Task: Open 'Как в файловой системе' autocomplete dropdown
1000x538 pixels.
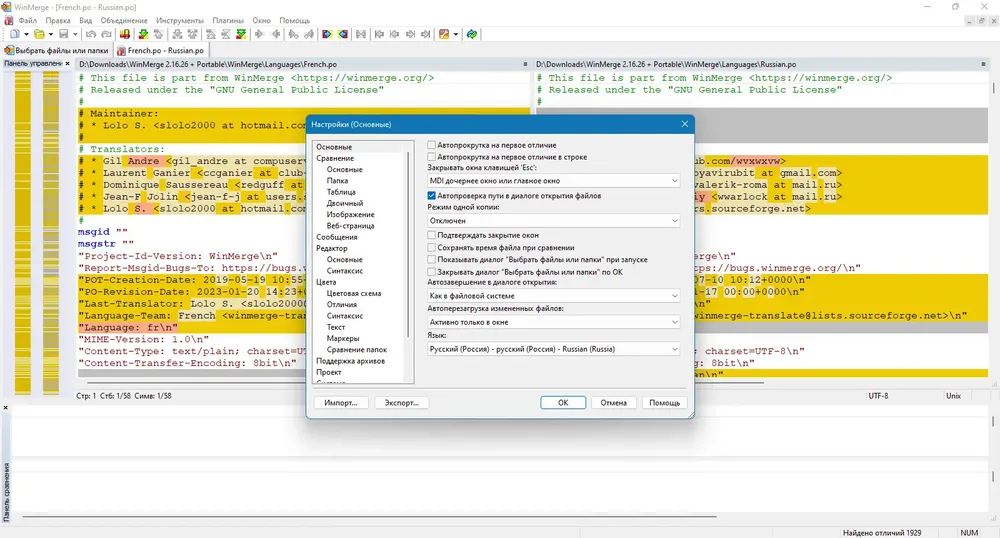Action: pyautogui.click(x=553, y=296)
